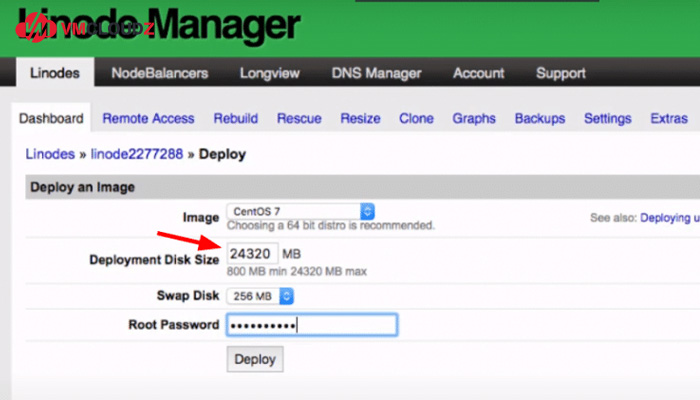
Task: Go to the Rebuild page
Action: coord(236,118)
